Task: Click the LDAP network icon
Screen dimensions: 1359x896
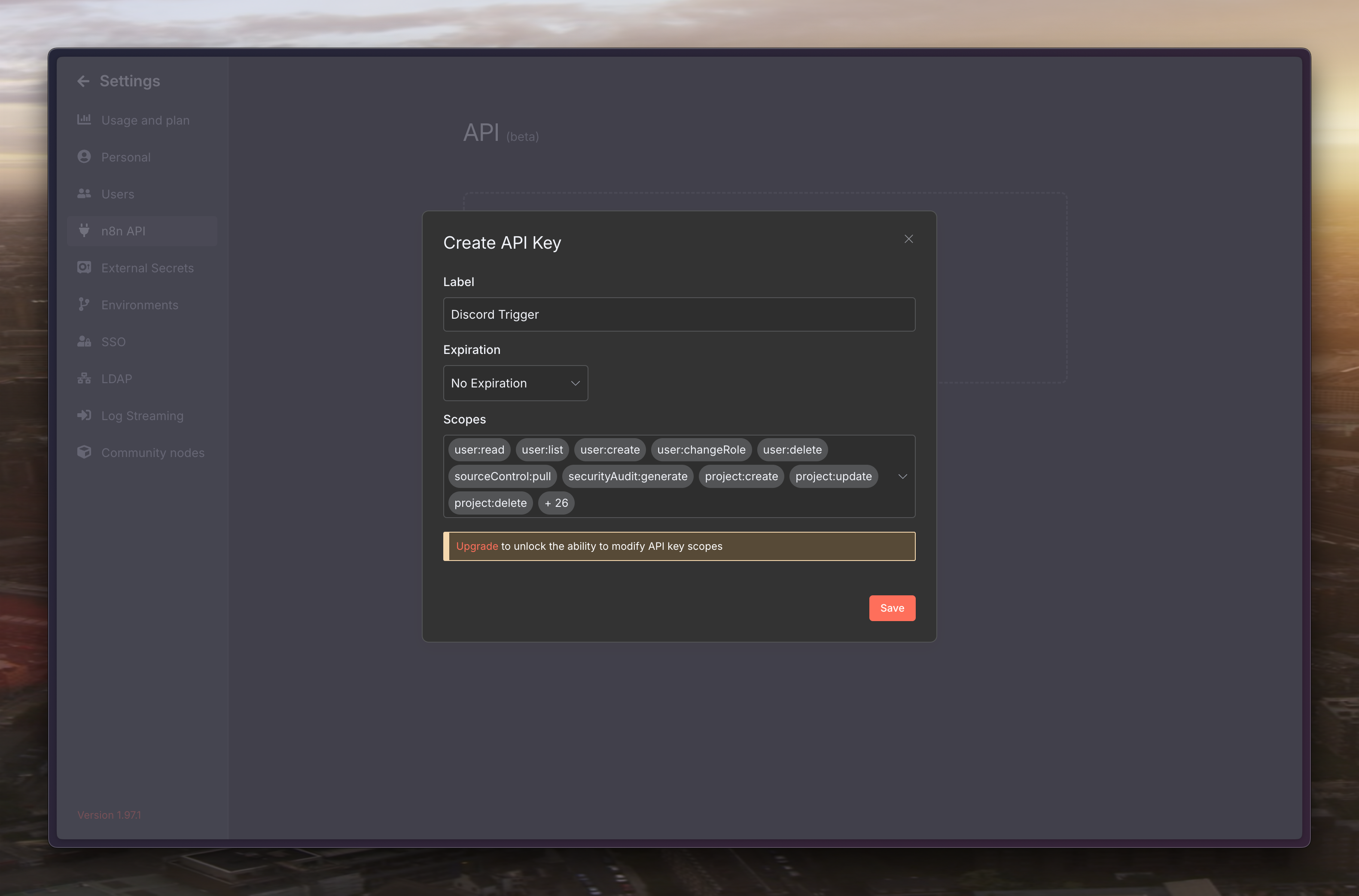Action: click(84, 378)
